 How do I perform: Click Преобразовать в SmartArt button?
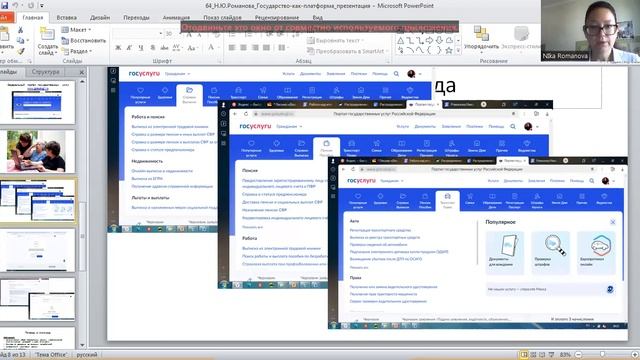click(x=348, y=51)
